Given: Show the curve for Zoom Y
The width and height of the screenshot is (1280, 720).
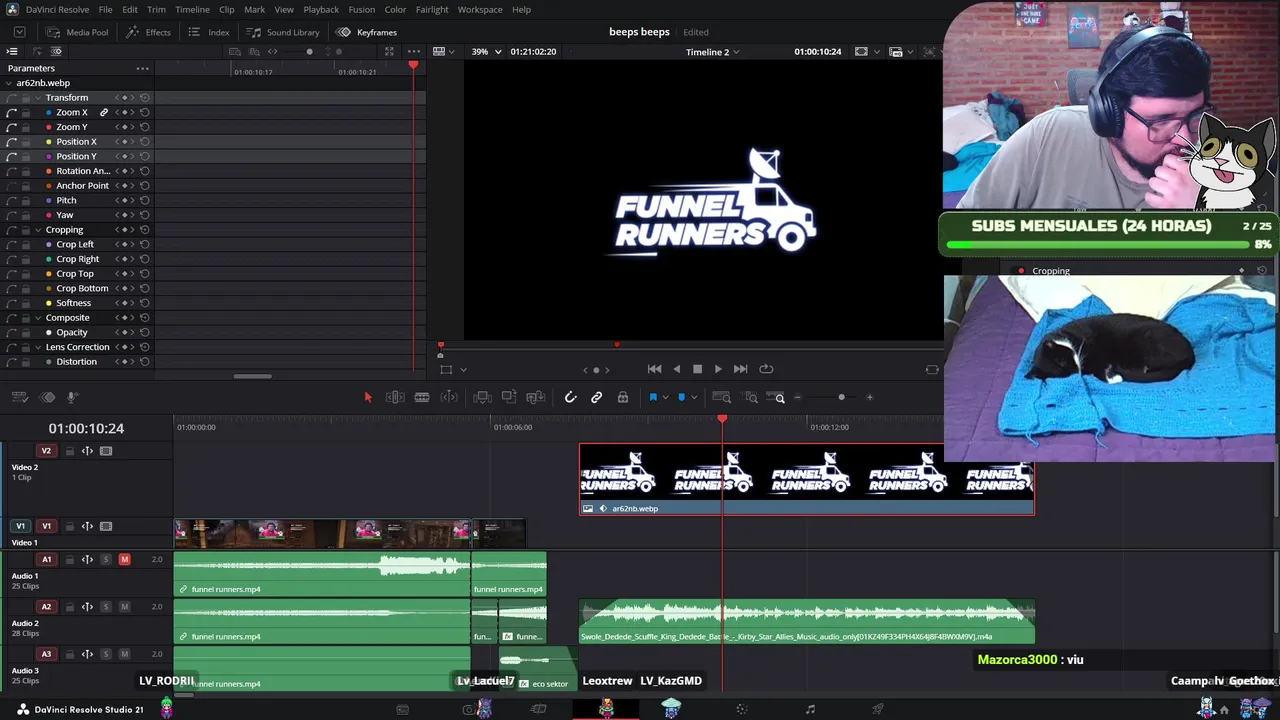Looking at the screenshot, I should 12,128.
